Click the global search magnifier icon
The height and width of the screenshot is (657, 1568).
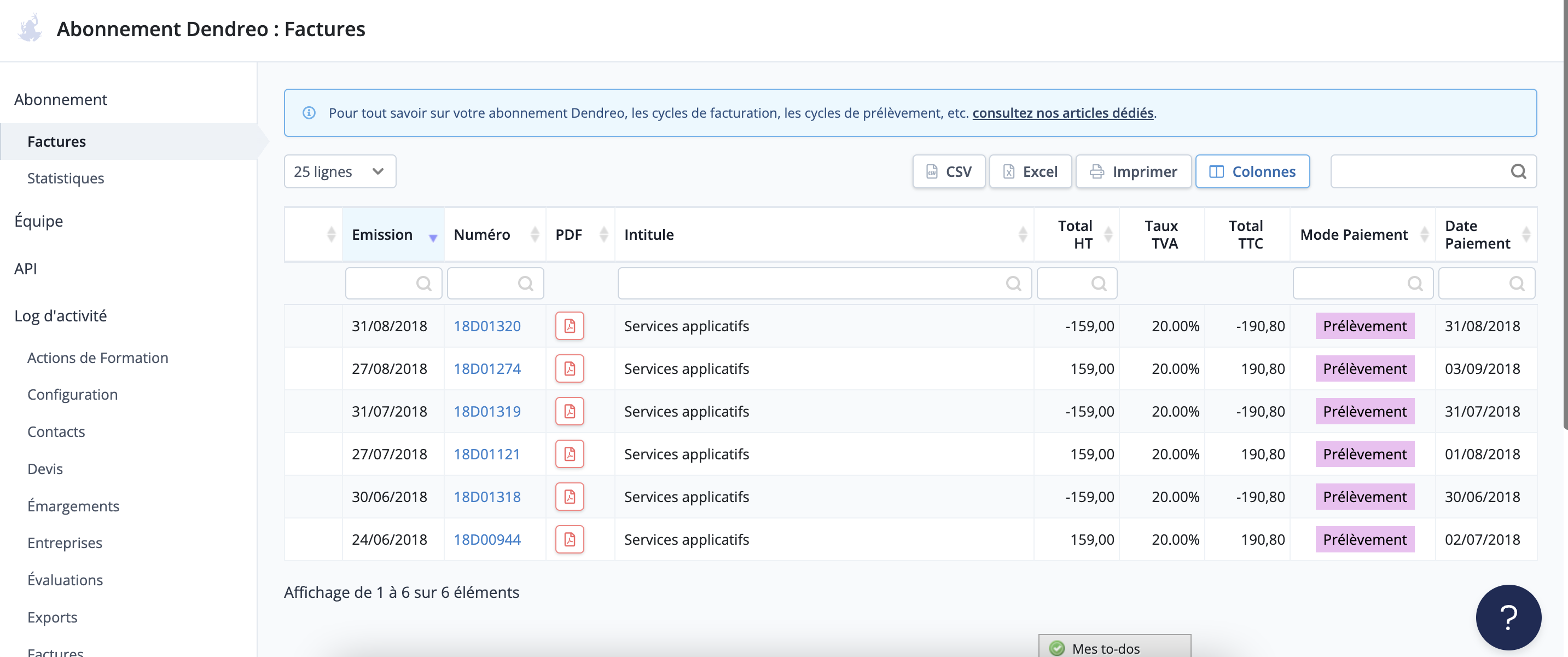click(1518, 172)
